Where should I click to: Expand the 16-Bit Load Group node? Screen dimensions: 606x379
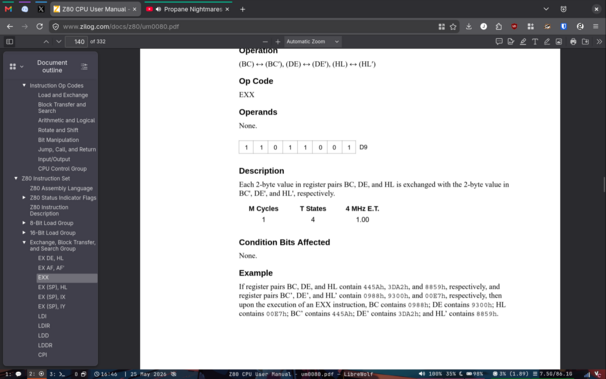pos(24,233)
